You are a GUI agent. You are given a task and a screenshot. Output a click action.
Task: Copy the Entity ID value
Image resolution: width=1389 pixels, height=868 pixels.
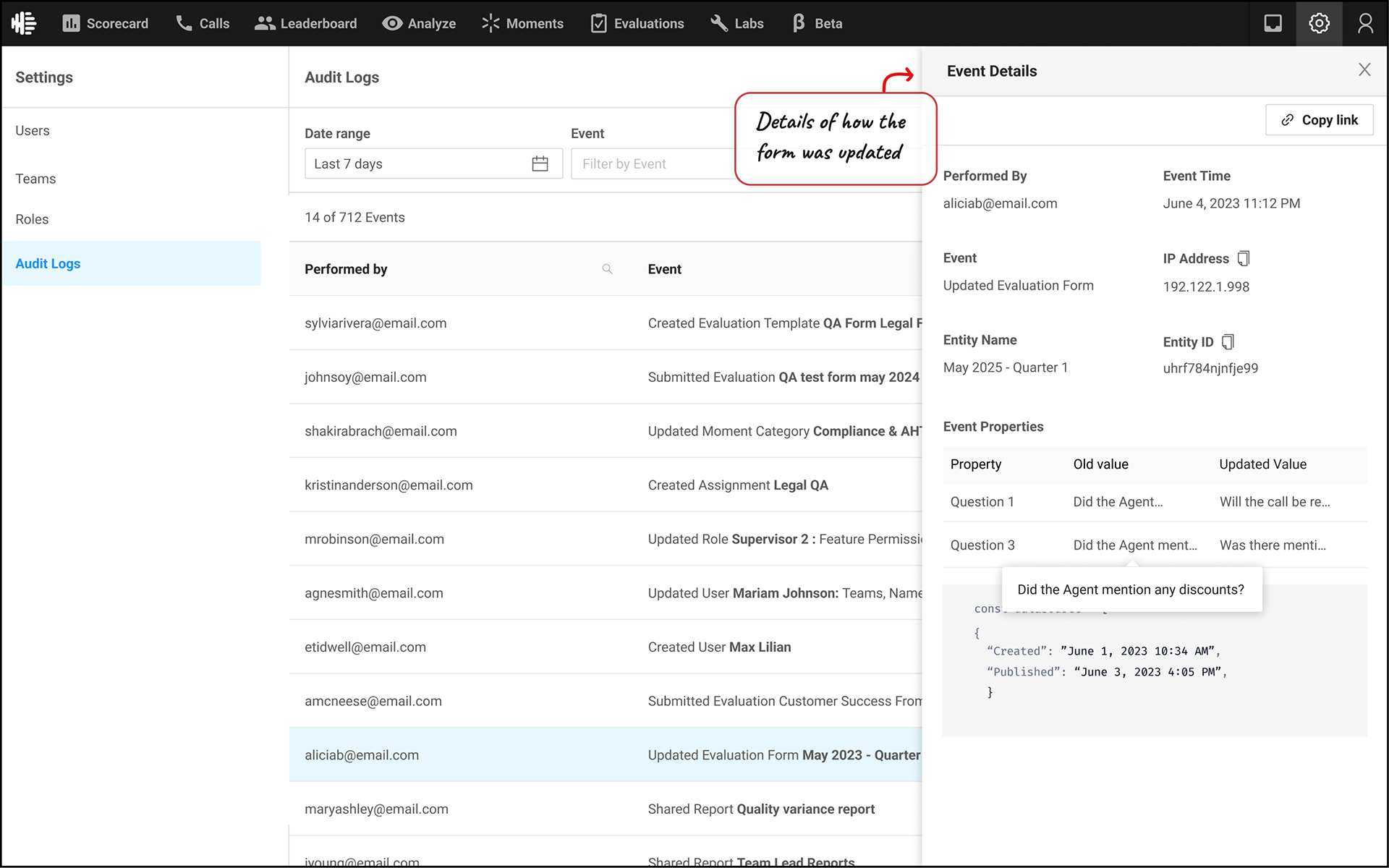[1228, 341]
